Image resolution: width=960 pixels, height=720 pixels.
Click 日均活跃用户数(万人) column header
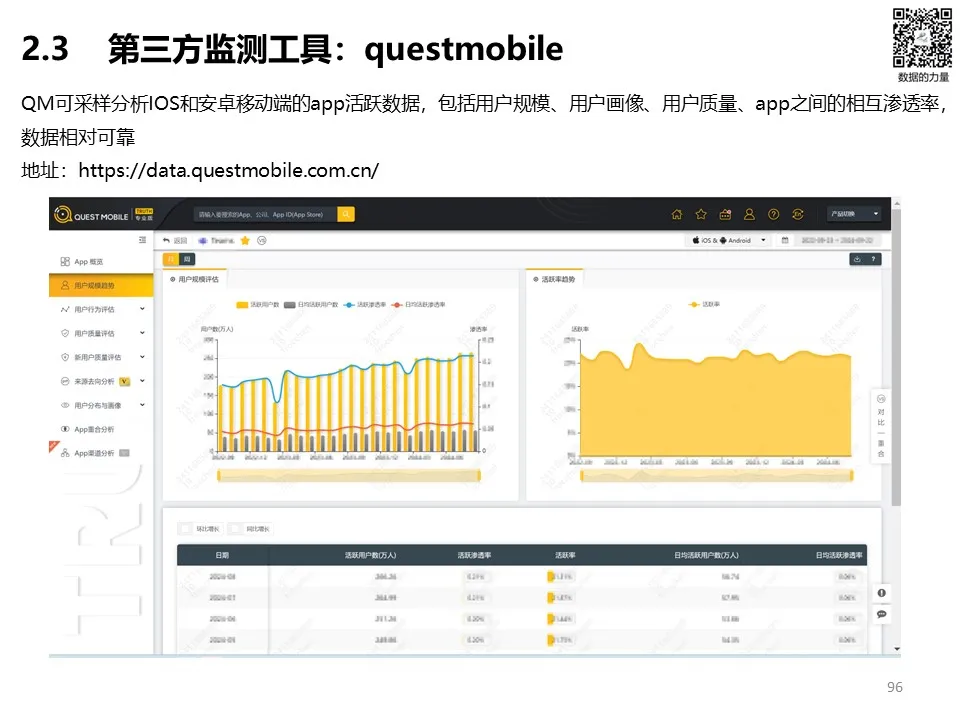click(707, 555)
